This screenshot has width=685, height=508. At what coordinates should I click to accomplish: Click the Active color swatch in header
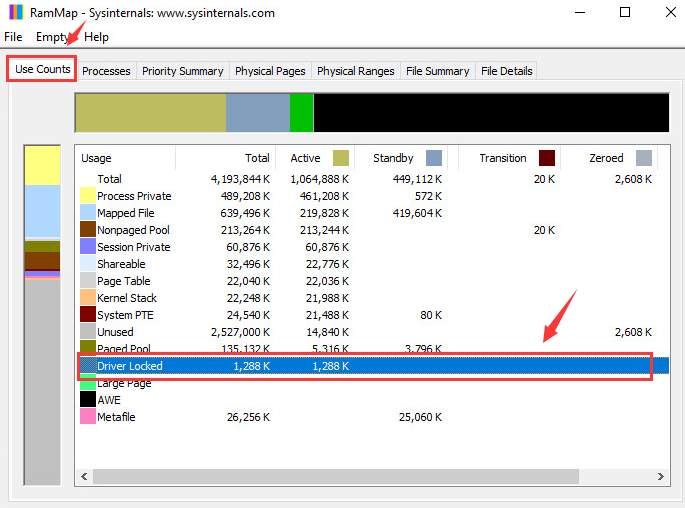coord(341,158)
